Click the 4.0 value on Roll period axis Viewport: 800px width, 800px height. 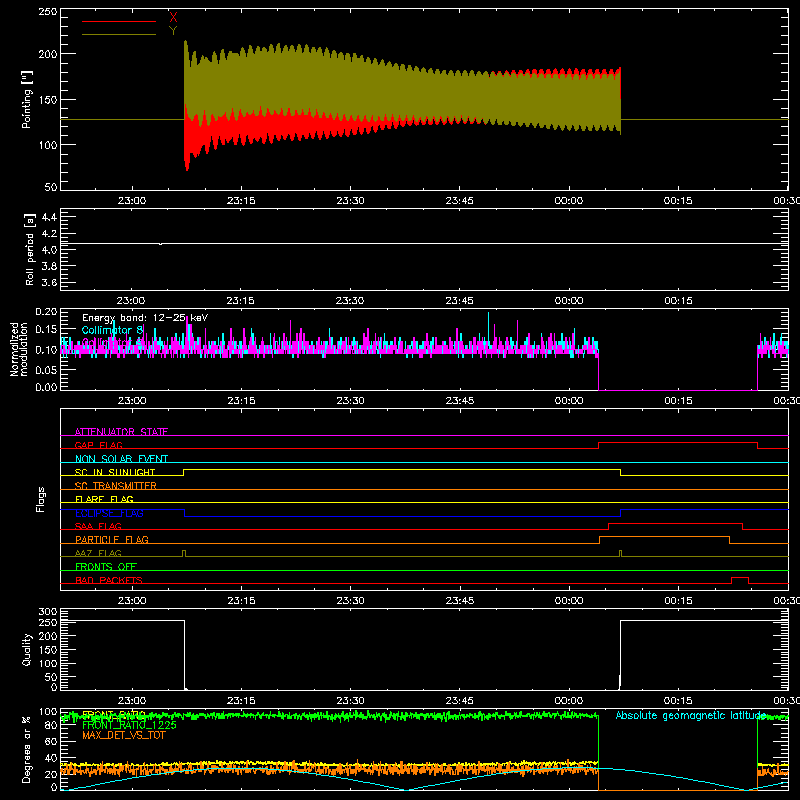pyautogui.click(x=49, y=250)
